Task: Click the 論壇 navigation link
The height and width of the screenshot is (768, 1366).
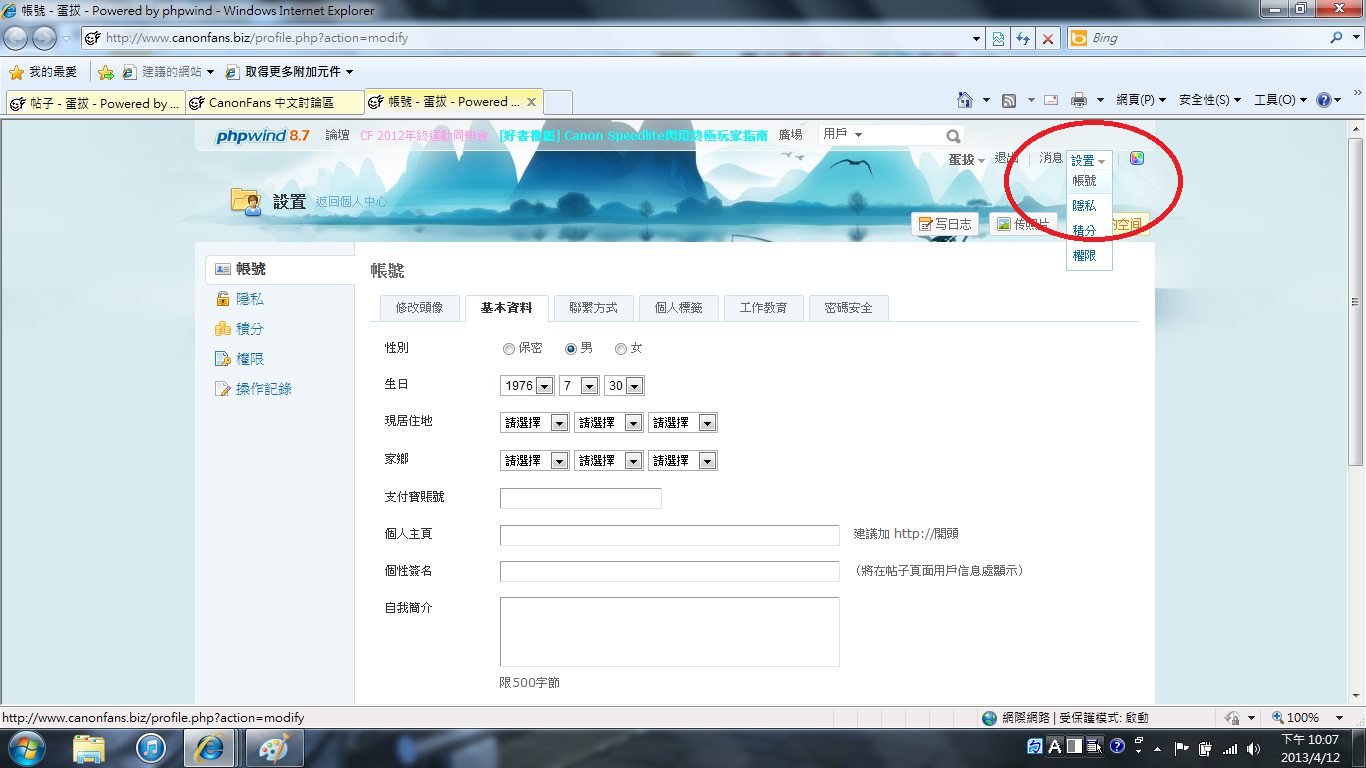Action: (338, 135)
